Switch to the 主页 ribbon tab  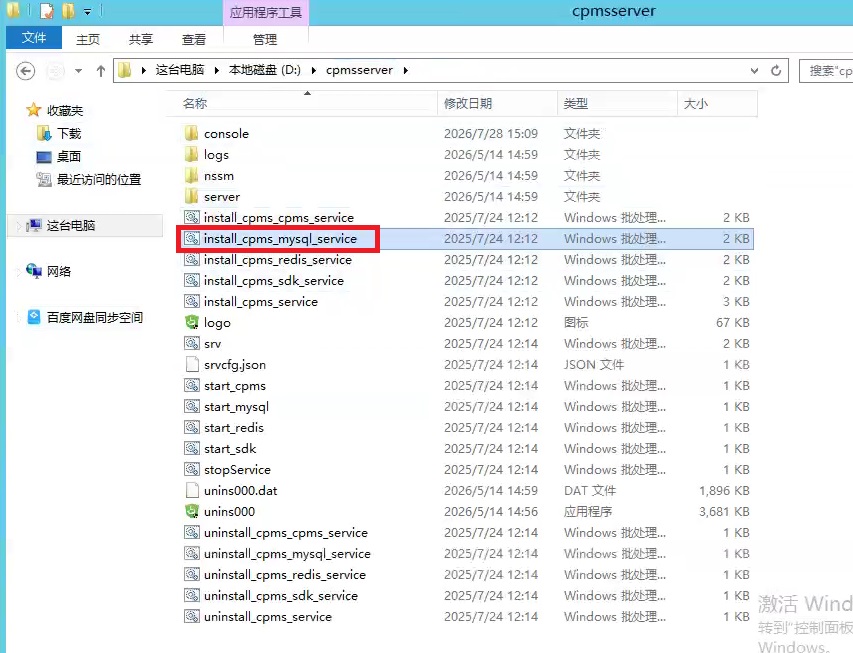point(88,39)
